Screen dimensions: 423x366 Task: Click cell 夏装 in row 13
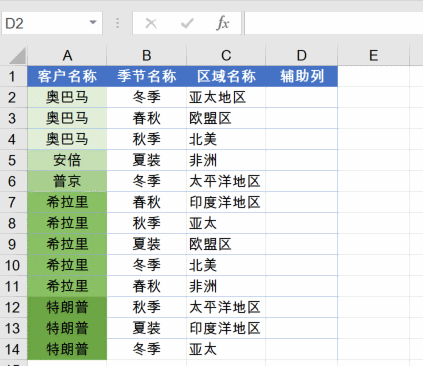click(x=146, y=328)
